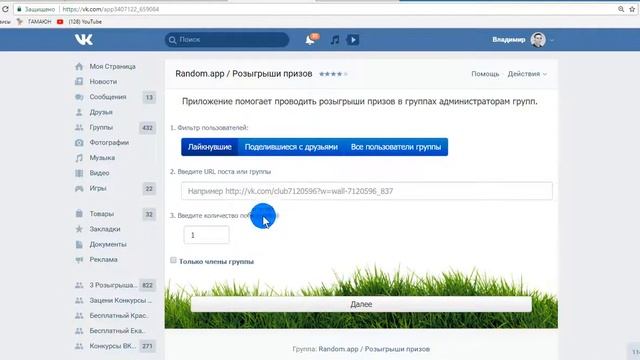Open Сообщения in the sidebar menu
Screen dimensions: 640x360
(108, 97)
